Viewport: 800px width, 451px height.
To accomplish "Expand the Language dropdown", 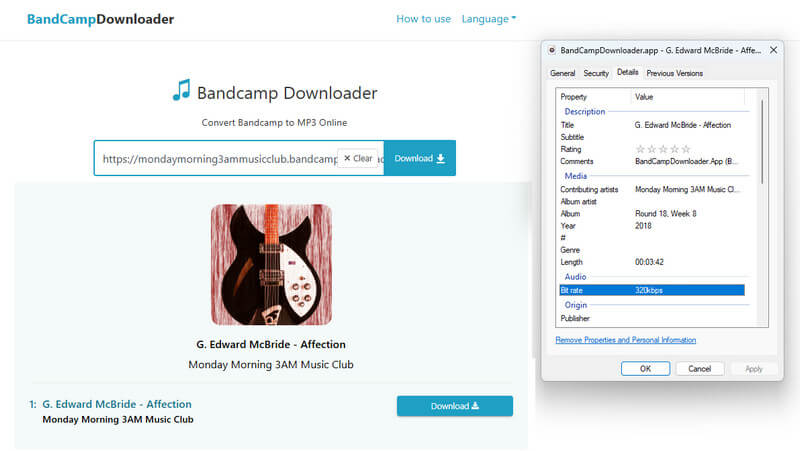I will pyautogui.click(x=489, y=19).
